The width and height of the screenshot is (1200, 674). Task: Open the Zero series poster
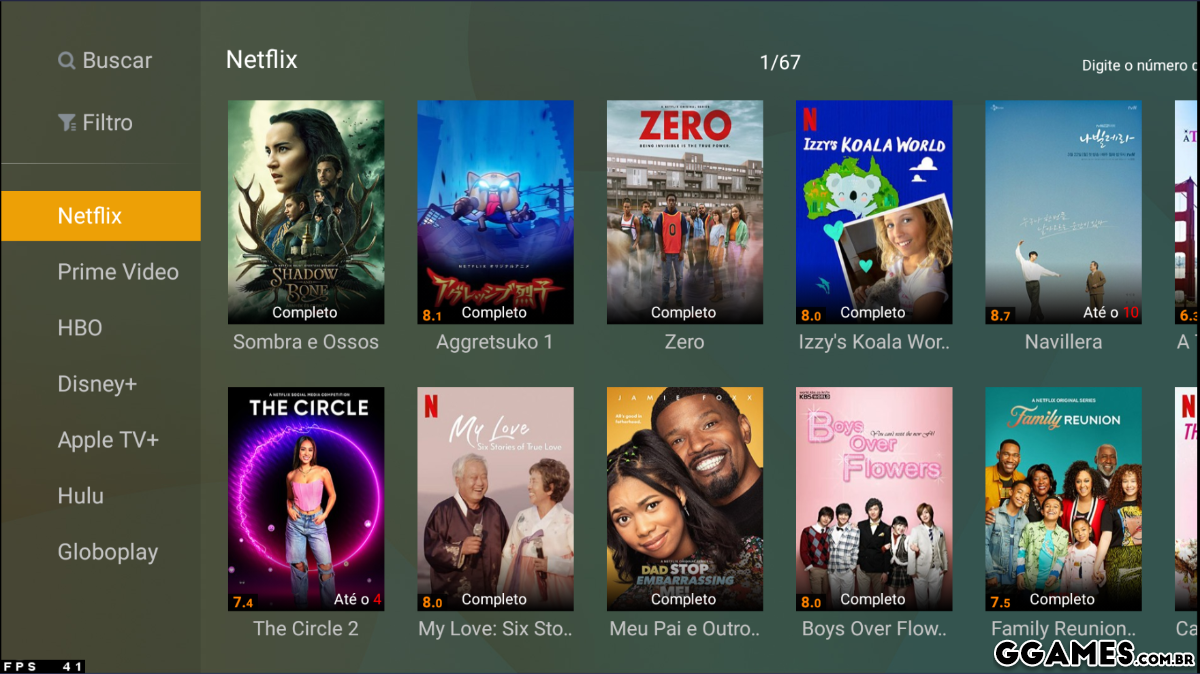tap(685, 212)
